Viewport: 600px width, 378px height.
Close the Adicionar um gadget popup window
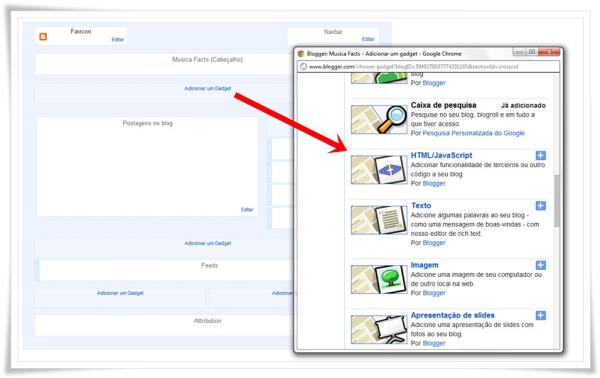[549, 52]
